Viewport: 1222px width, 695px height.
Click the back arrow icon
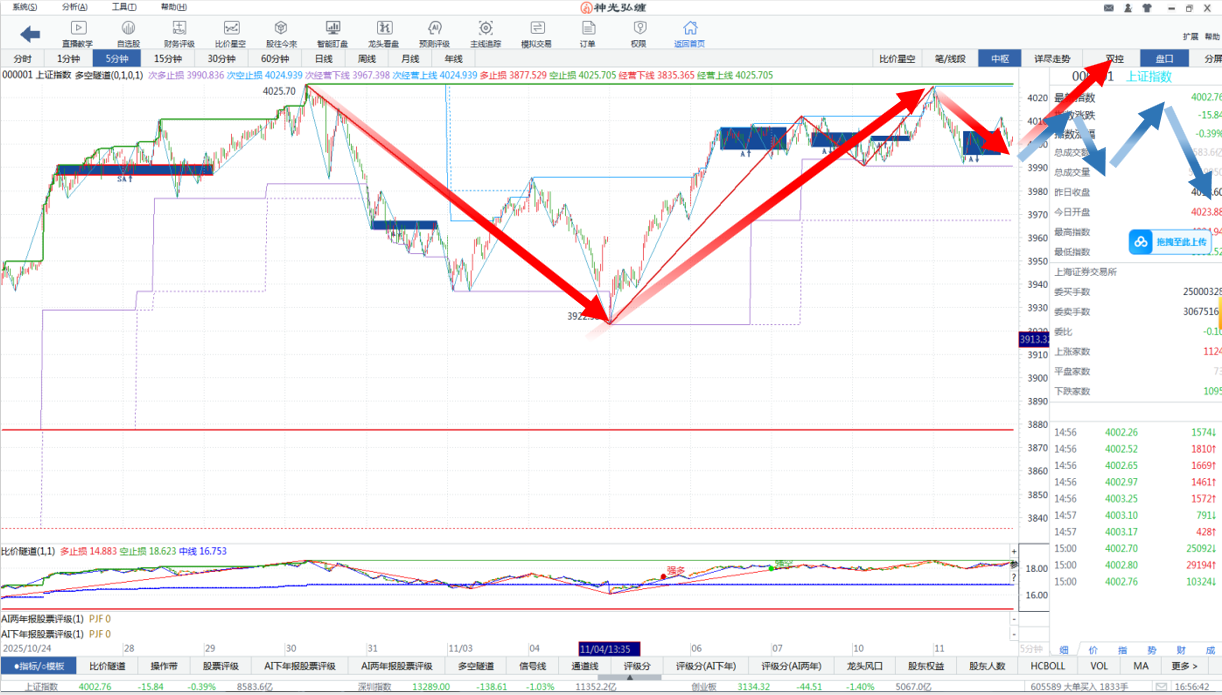click(x=30, y=35)
